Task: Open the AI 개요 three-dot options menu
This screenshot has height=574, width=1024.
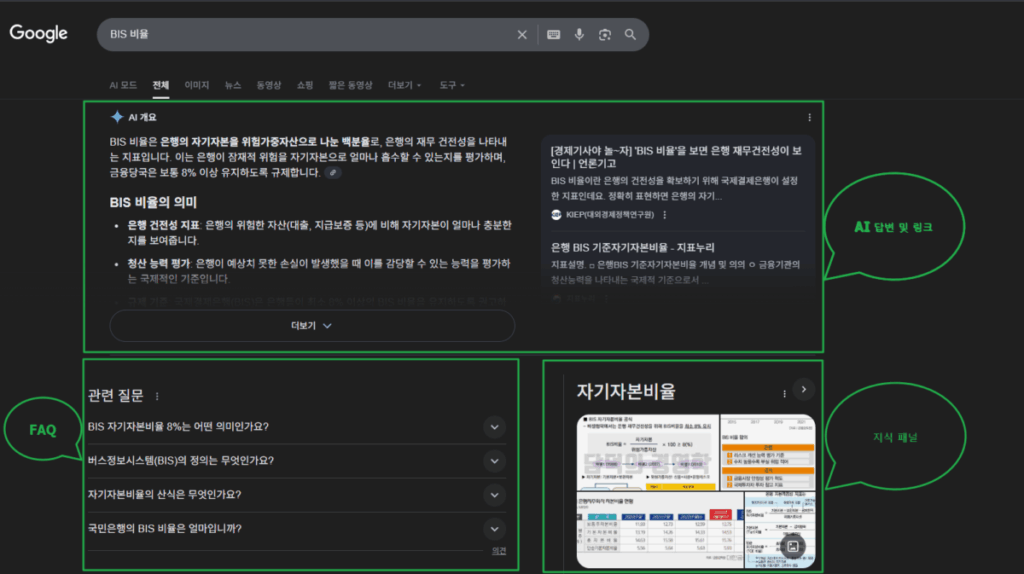Action: pos(809,118)
